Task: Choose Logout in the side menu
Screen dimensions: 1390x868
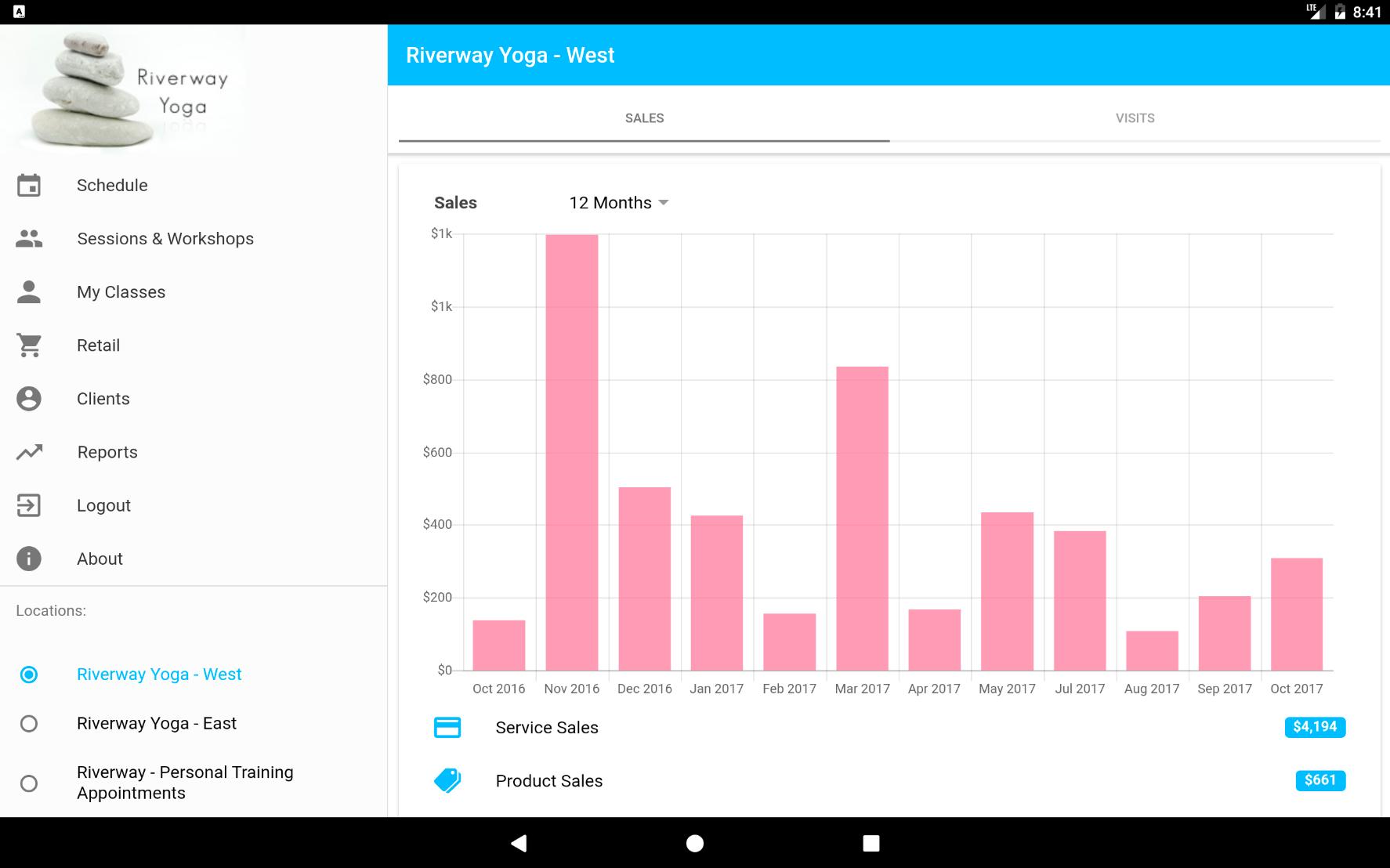Action: tap(194, 505)
